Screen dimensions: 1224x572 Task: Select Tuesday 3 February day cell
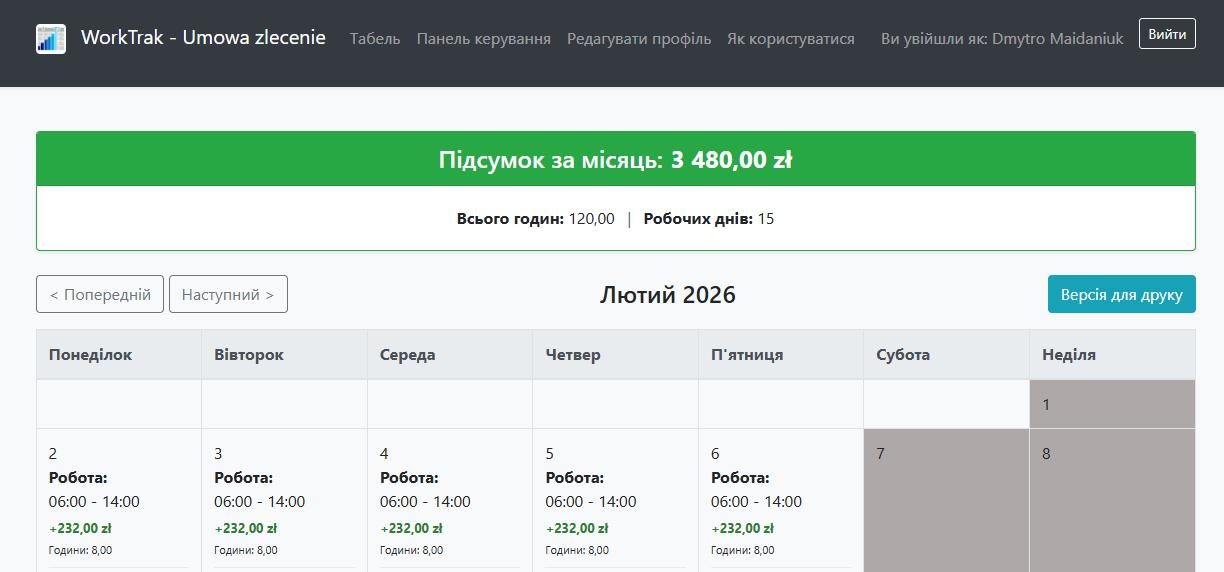tap(284, 500)
